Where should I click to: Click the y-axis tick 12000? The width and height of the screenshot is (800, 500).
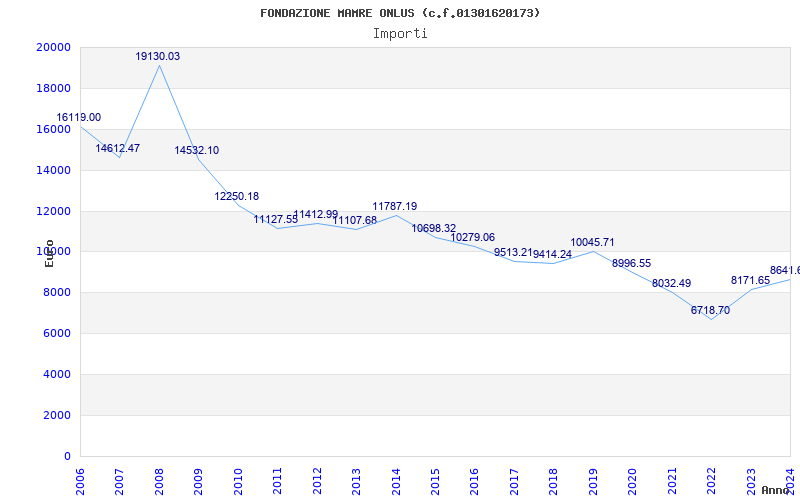pyautogui.click(x=53, y=211)
